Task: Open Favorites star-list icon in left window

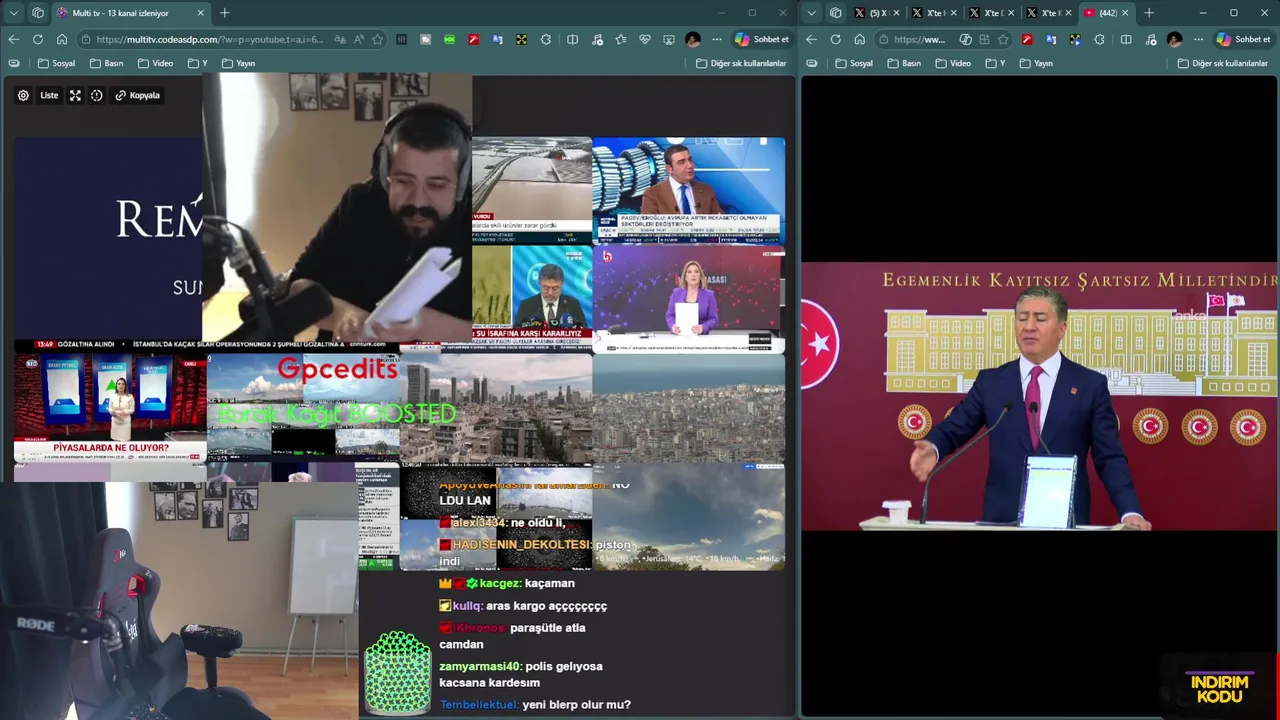Action: coord(621,39)
